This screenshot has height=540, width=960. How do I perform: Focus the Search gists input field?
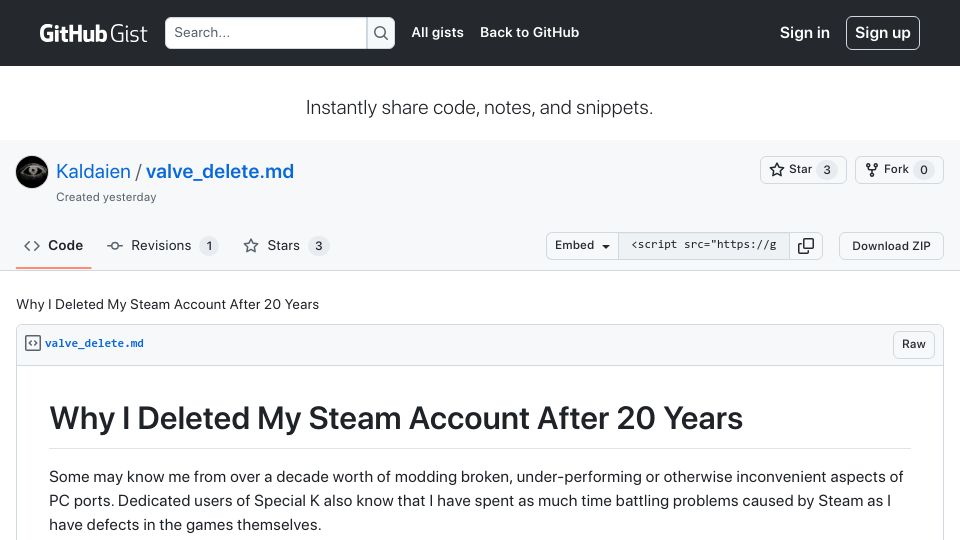click(266, 33)
